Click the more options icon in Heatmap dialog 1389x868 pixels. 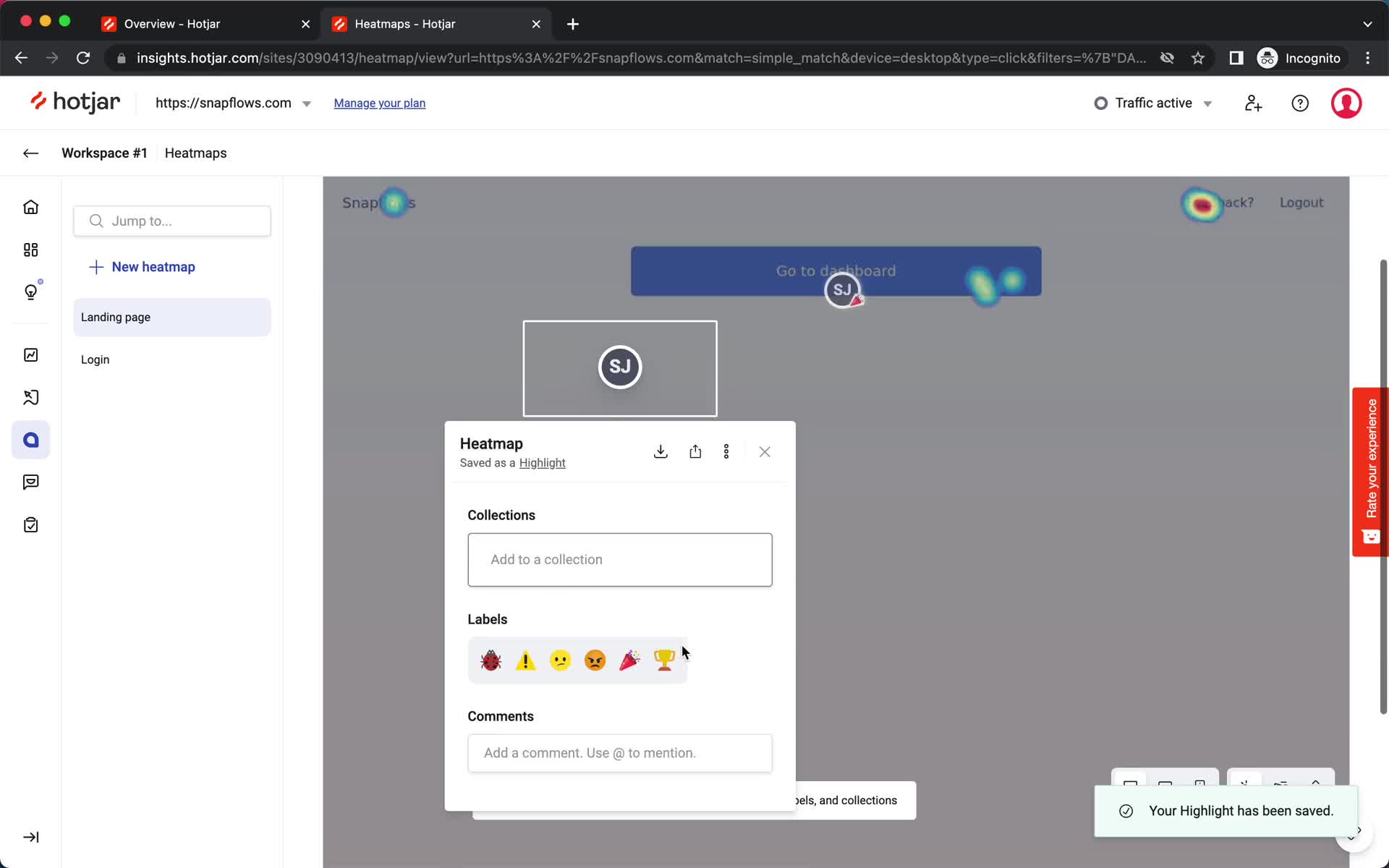[726, 452]
